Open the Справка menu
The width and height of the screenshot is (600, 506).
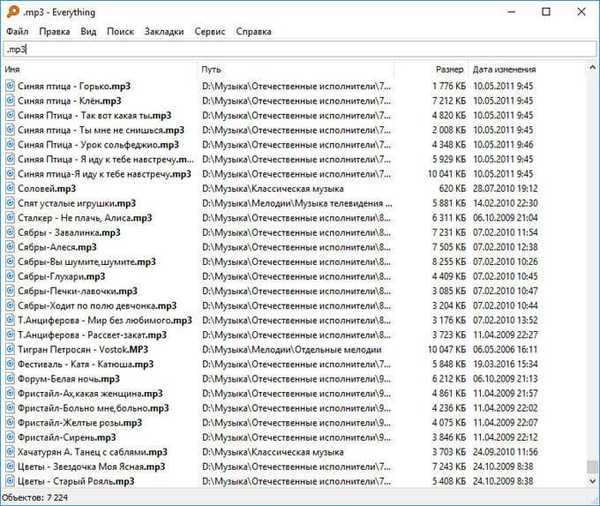[254, 31]
